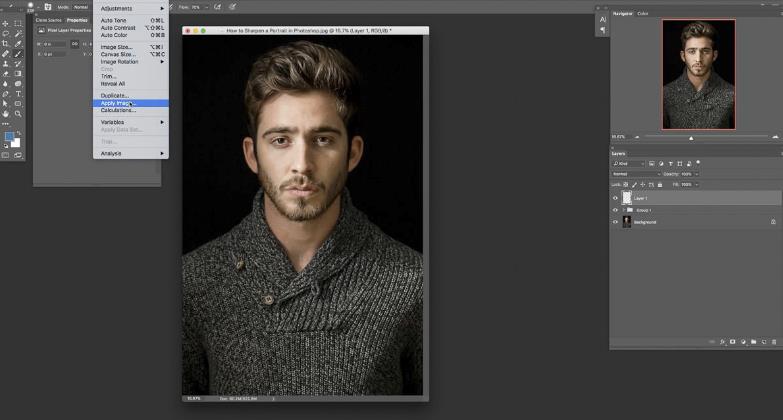783x420 pixels.
Task: Hide Layer 1 using its eye icon
Action: (x=615, y=198)
